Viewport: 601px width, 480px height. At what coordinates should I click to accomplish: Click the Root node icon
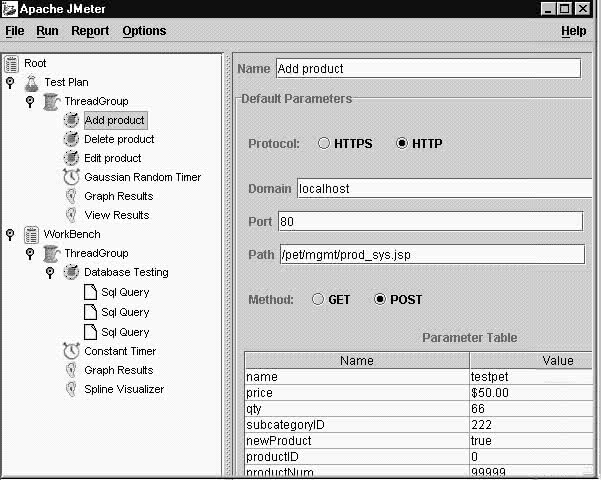(11, 64)
